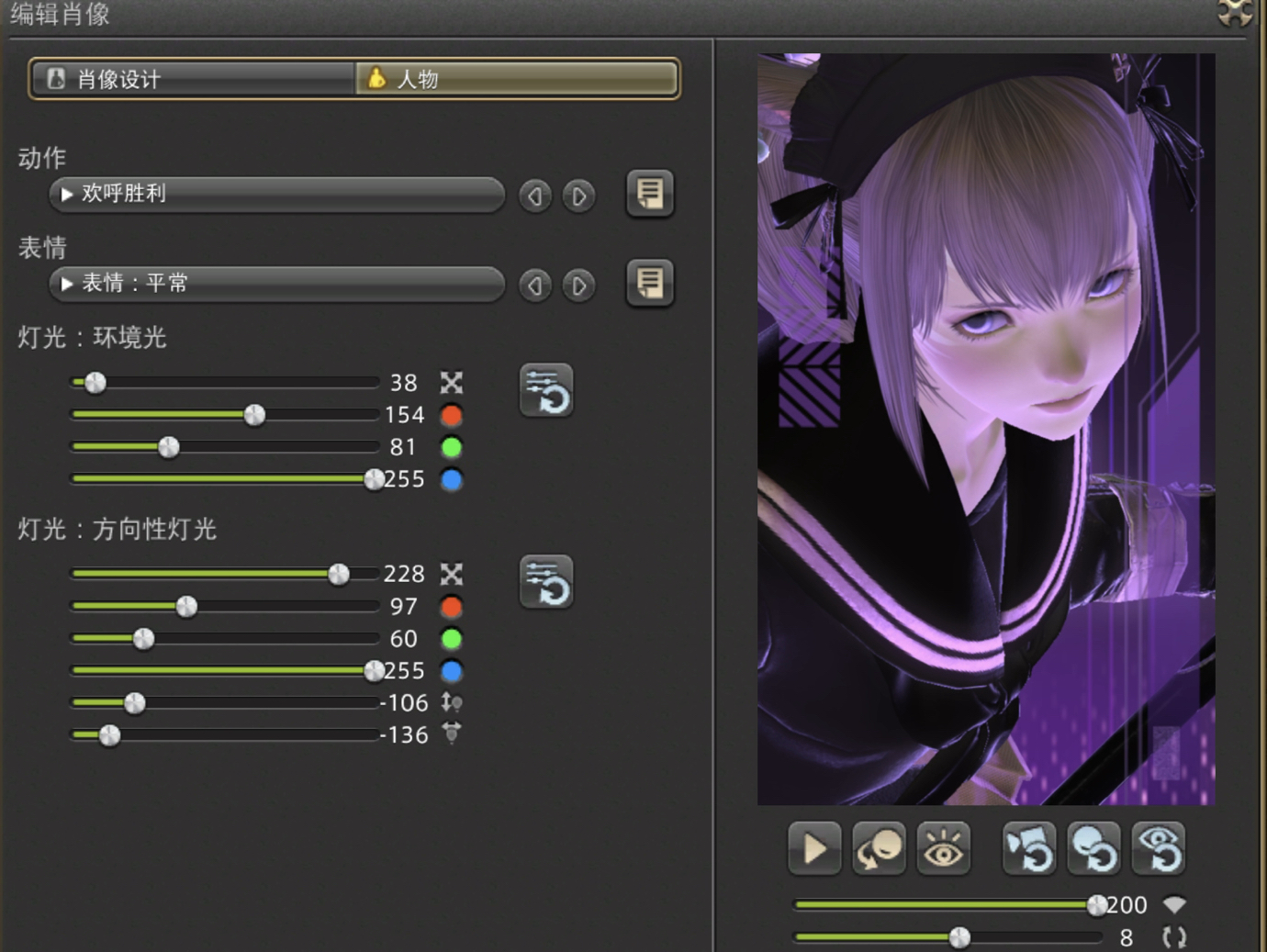This screenshot has height=952, width=1267.
Task: Click the directional light brightness icon beside 228
Action: tap(451, 574)
